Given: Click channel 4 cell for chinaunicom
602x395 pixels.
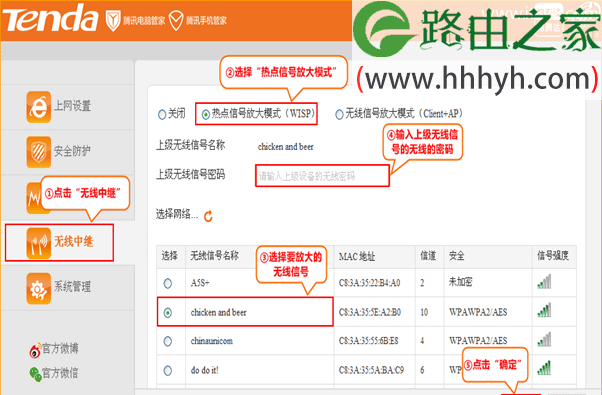Looking at the screenshot, I should (422, 340).
